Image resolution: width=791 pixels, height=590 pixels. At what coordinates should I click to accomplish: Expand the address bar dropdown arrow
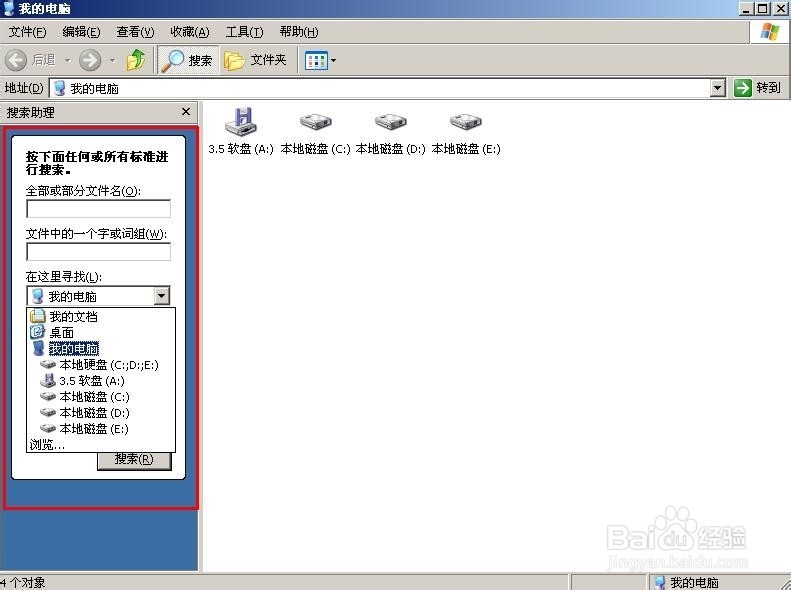click(718, 88)
